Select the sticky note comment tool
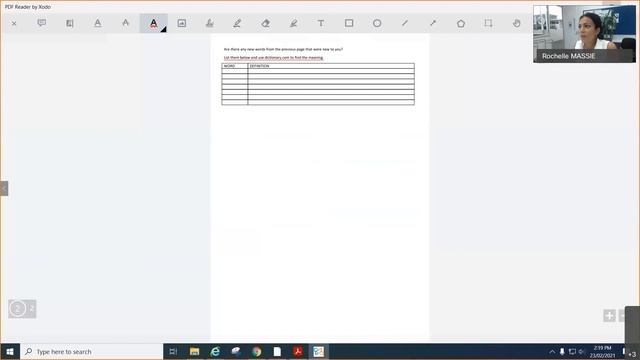 [x=42, y=23]
